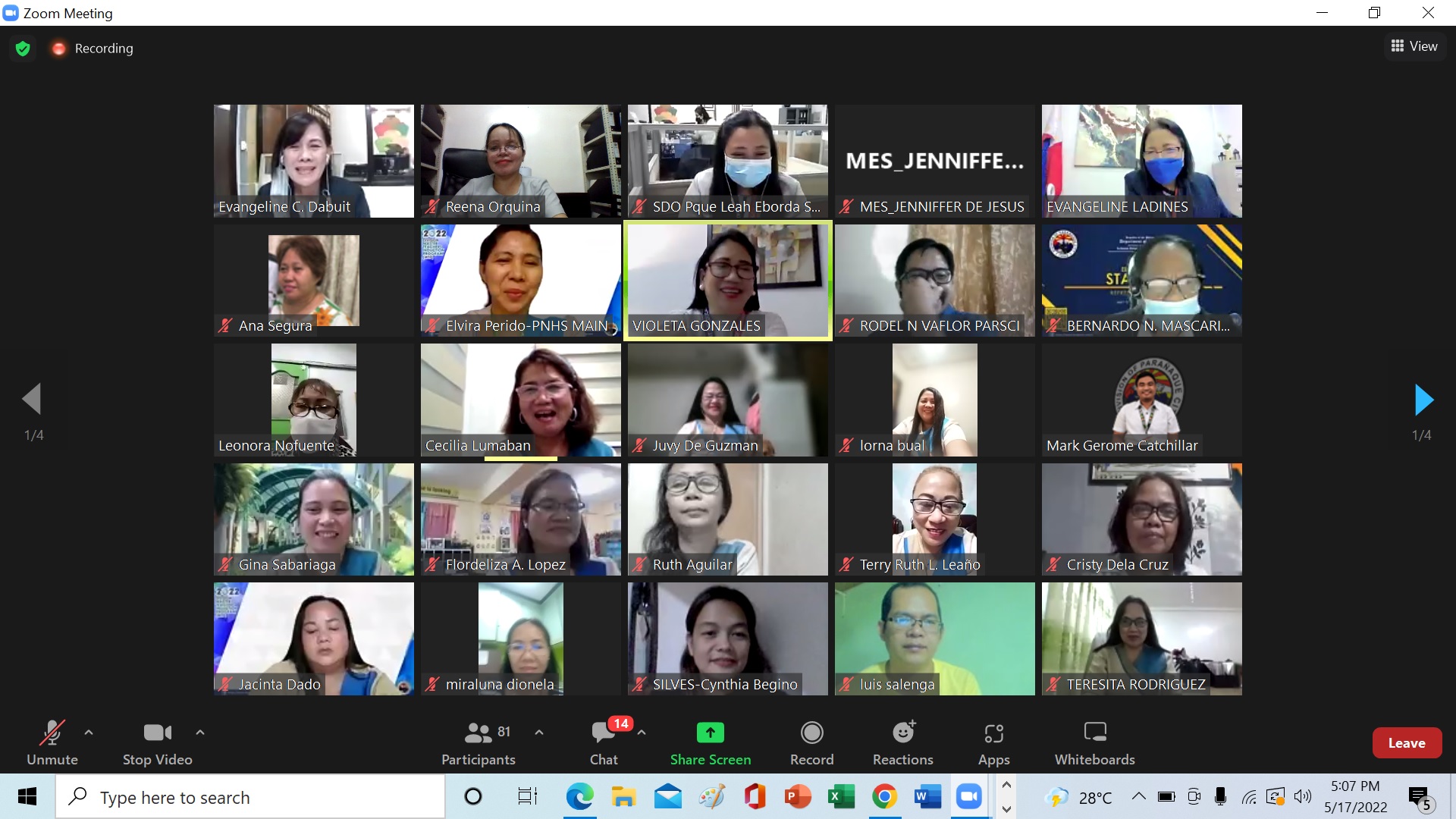Expand chat options caret beside Chat
This screenshot has width=1456, height=819.
click(x=642, y=733)
